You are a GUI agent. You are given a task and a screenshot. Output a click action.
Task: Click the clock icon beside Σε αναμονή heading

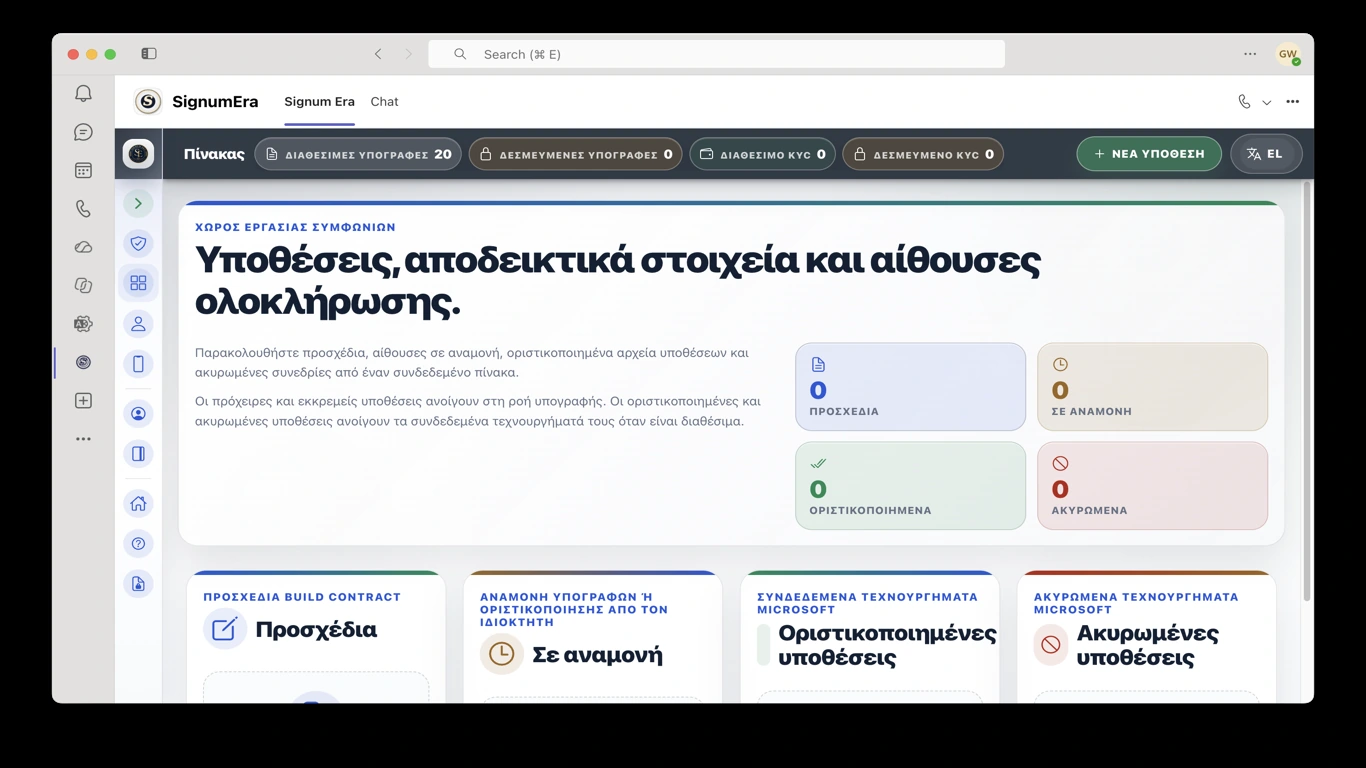pos(502,654)
